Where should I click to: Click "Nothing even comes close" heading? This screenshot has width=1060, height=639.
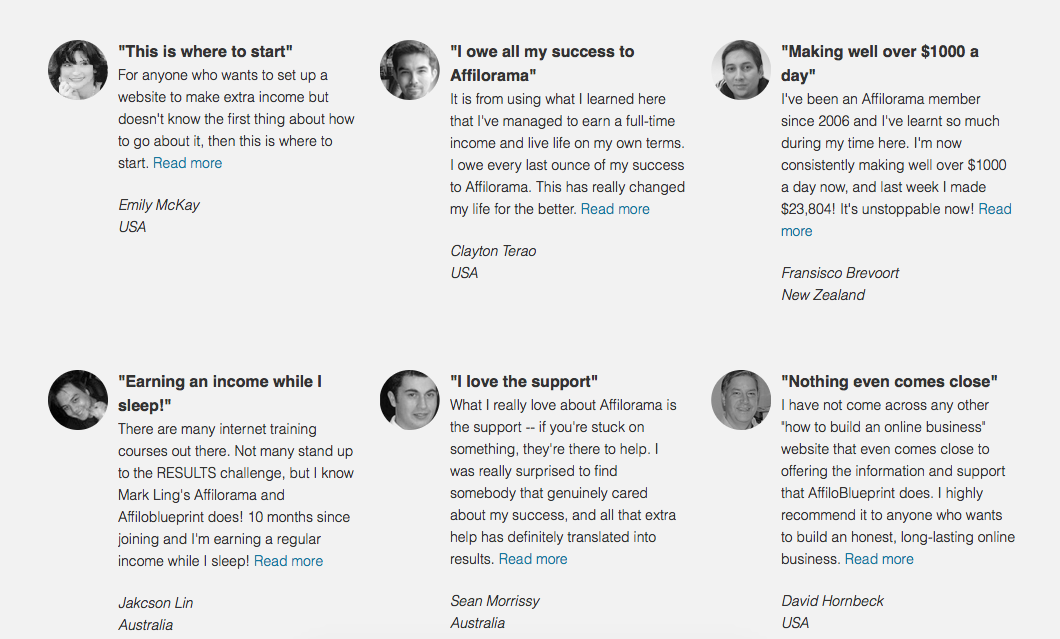[889, 381]
